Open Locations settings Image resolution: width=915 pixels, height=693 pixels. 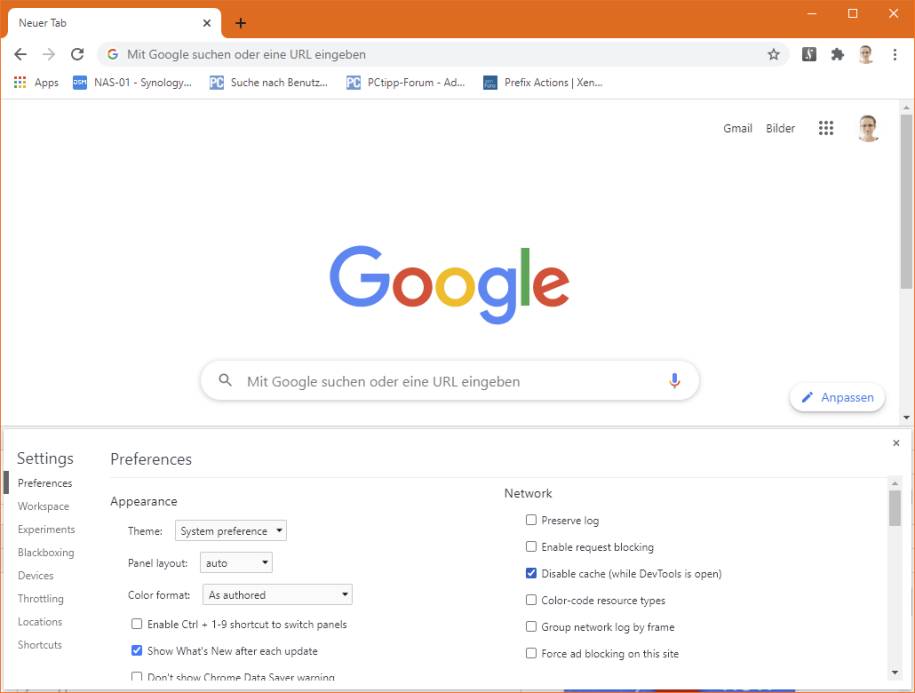[x=40, y=622]
